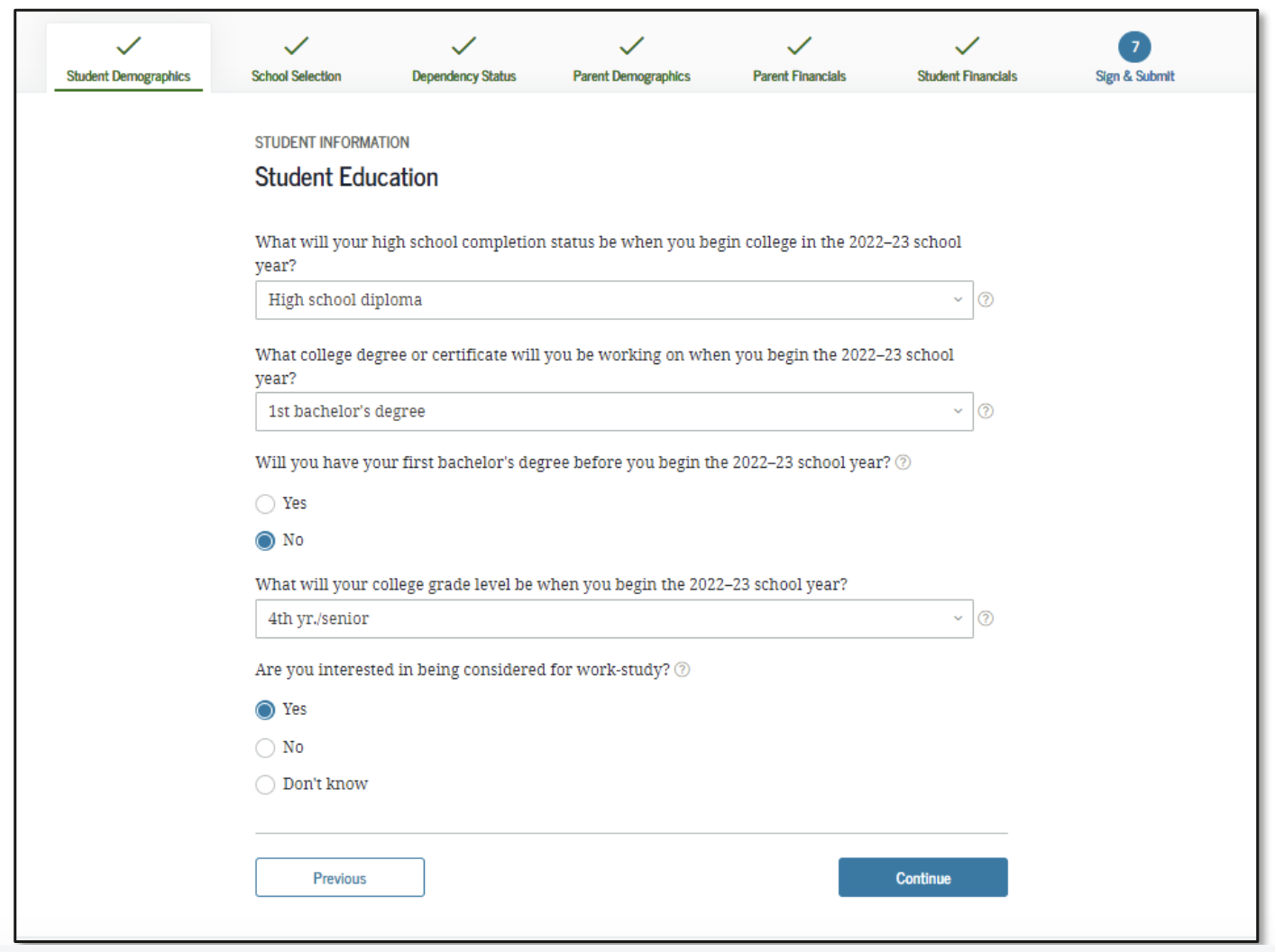This screenshot has width=1275, height=952.
Task: Click the Student Financials checkmark icon
Action: coord(967,45)
